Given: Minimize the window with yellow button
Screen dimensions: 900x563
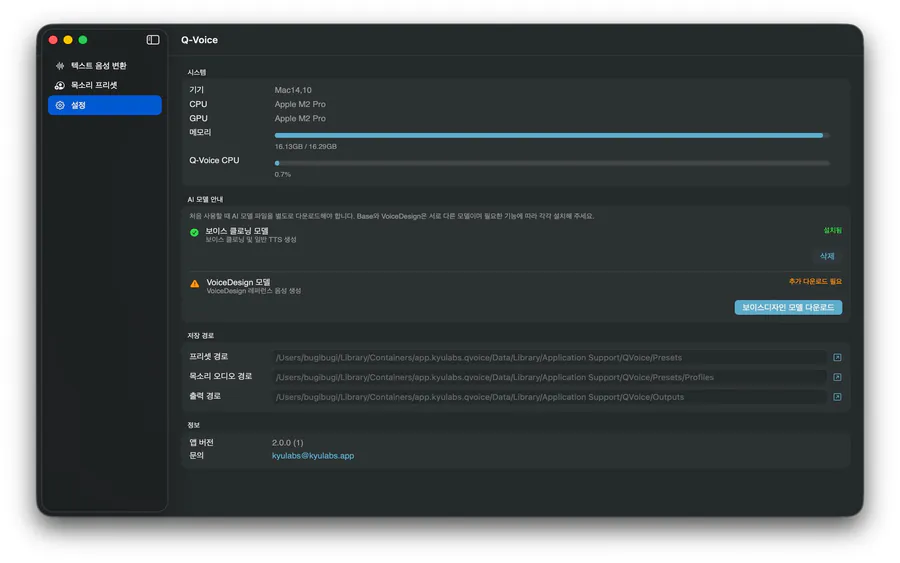Looking at the screenshot, I should click(x=68, y=40).
